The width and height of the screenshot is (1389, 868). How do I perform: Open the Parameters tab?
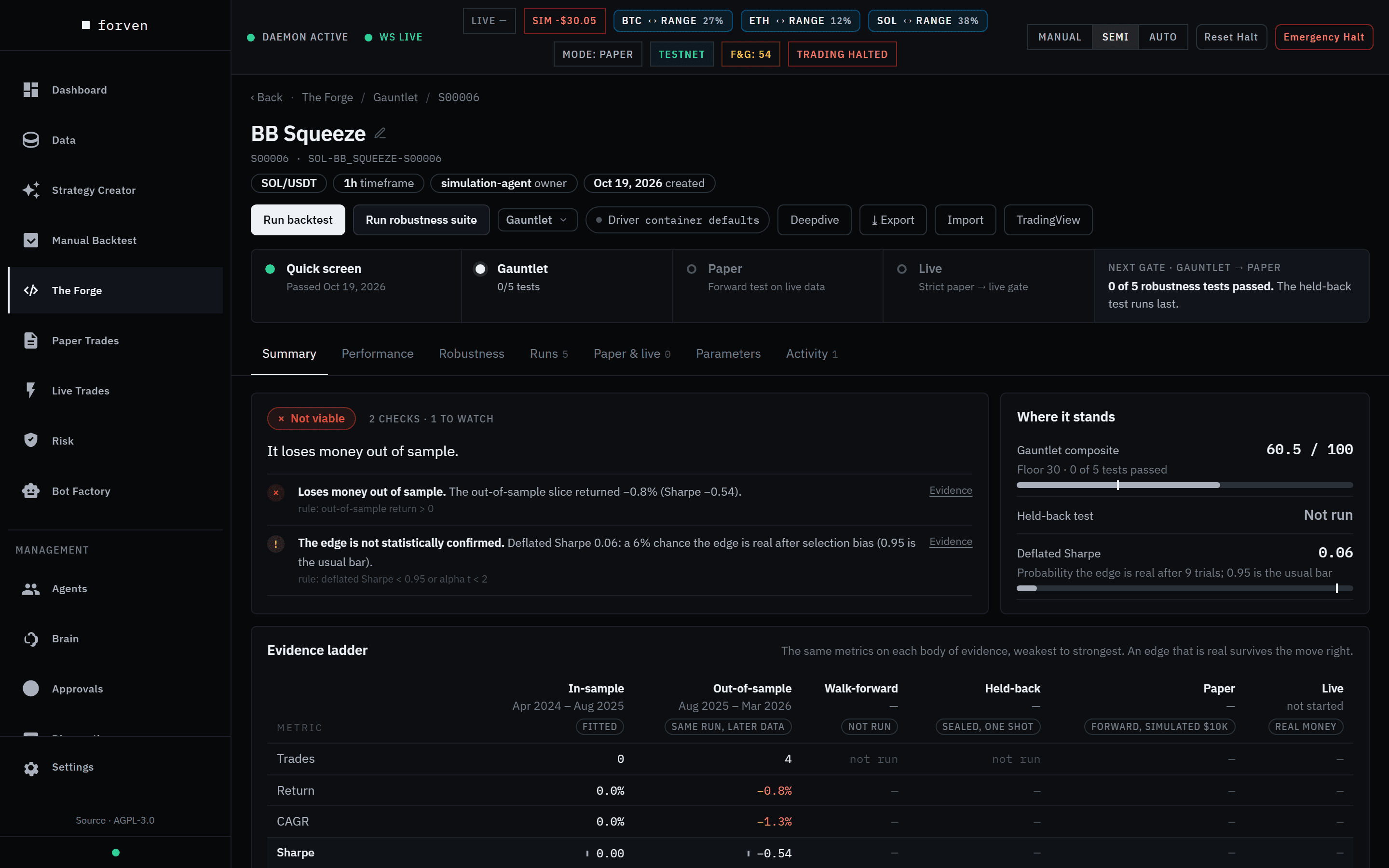click(x=728, y=353)
